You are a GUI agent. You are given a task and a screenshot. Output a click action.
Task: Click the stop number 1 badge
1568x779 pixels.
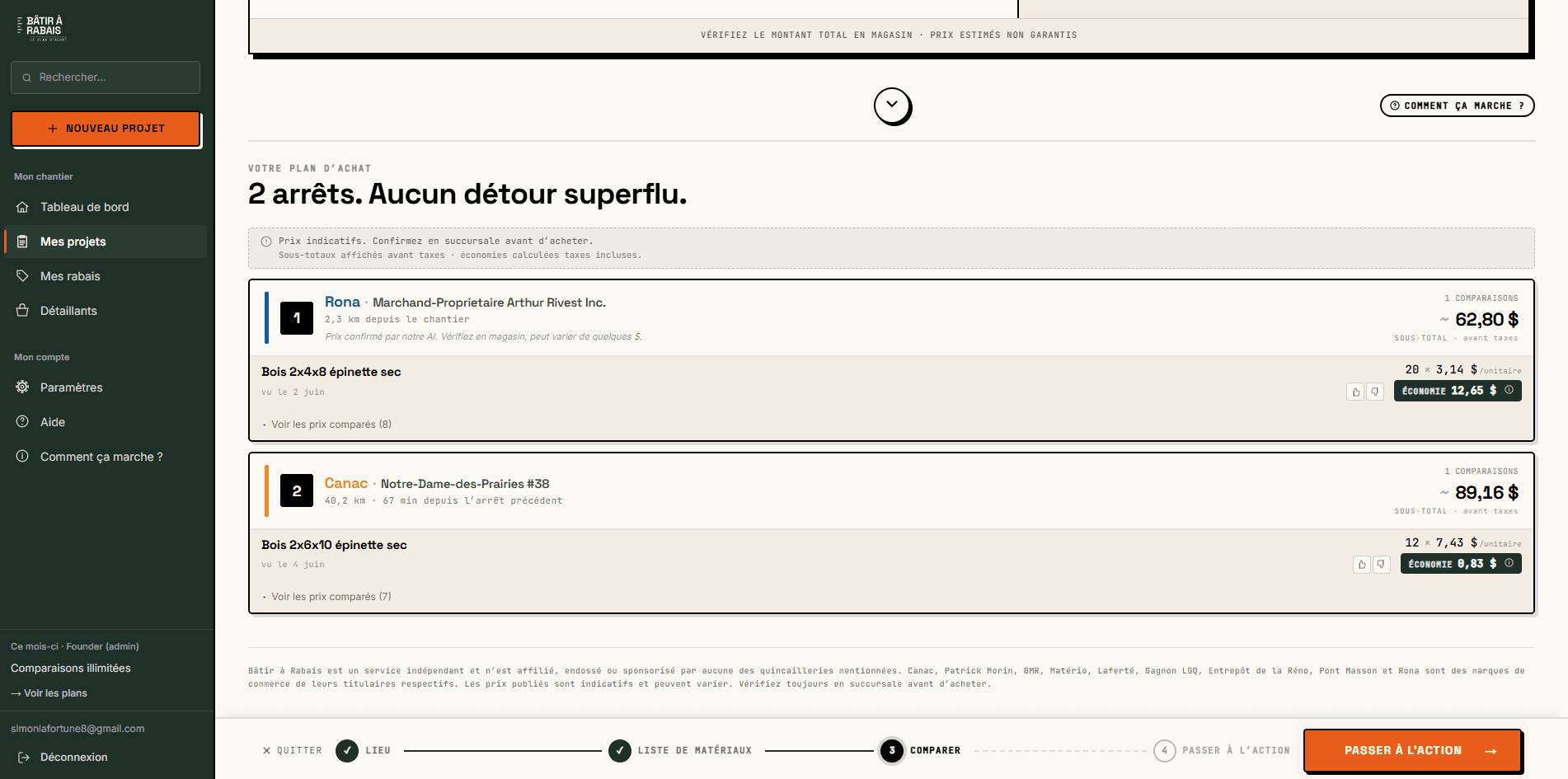(297, 317)
